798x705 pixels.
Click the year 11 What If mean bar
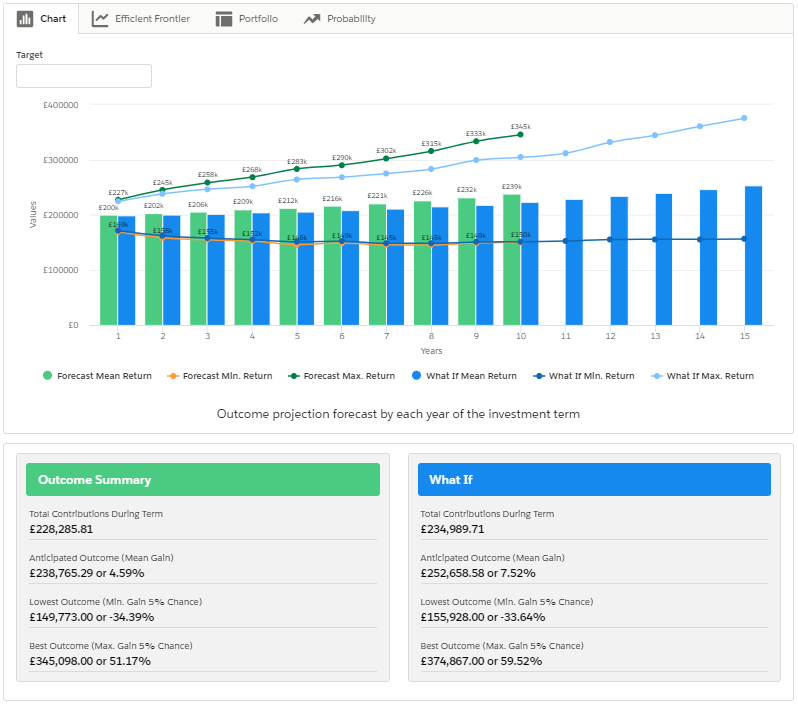pos(574,262)
